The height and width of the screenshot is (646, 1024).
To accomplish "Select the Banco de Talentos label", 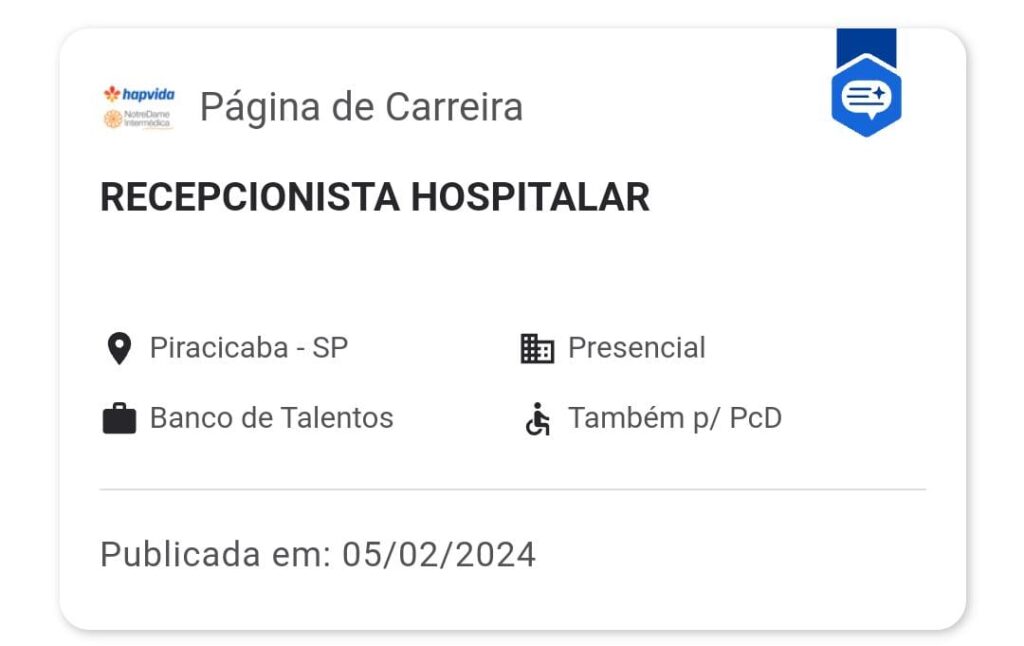I will 272,418.
